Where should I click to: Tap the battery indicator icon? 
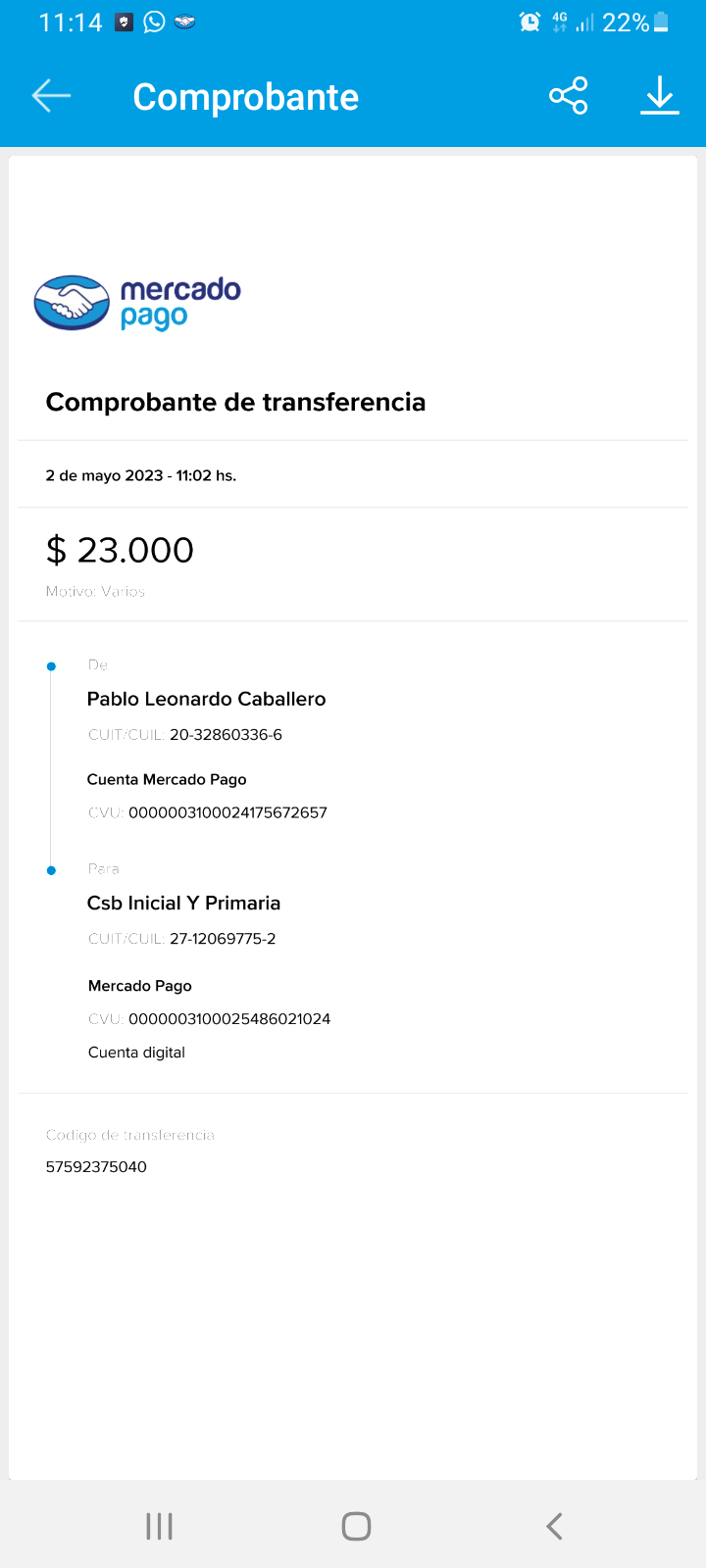pos(661,22)
